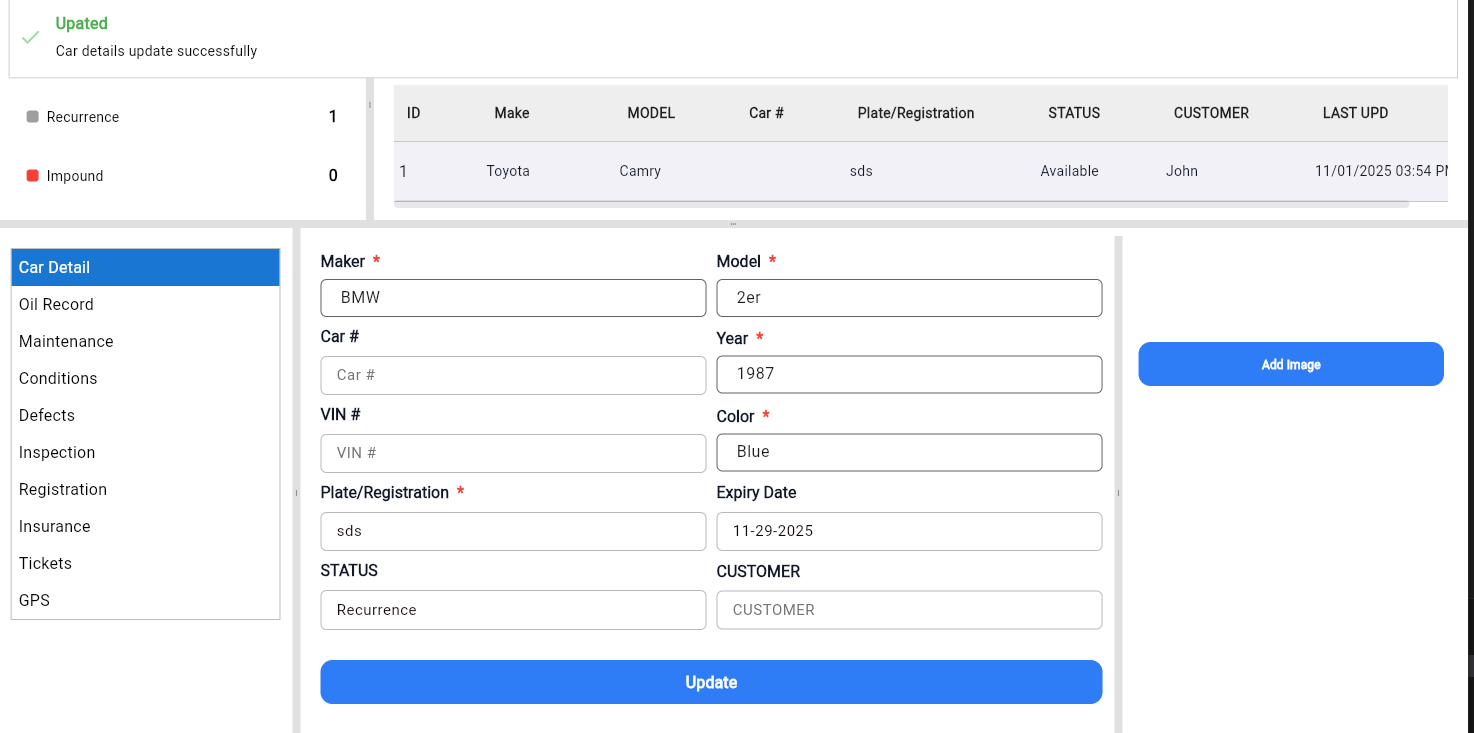Switch to the Maintenance section
Image resolution: width=1474 pixels, height=733 pixels.
coord(66,341)
